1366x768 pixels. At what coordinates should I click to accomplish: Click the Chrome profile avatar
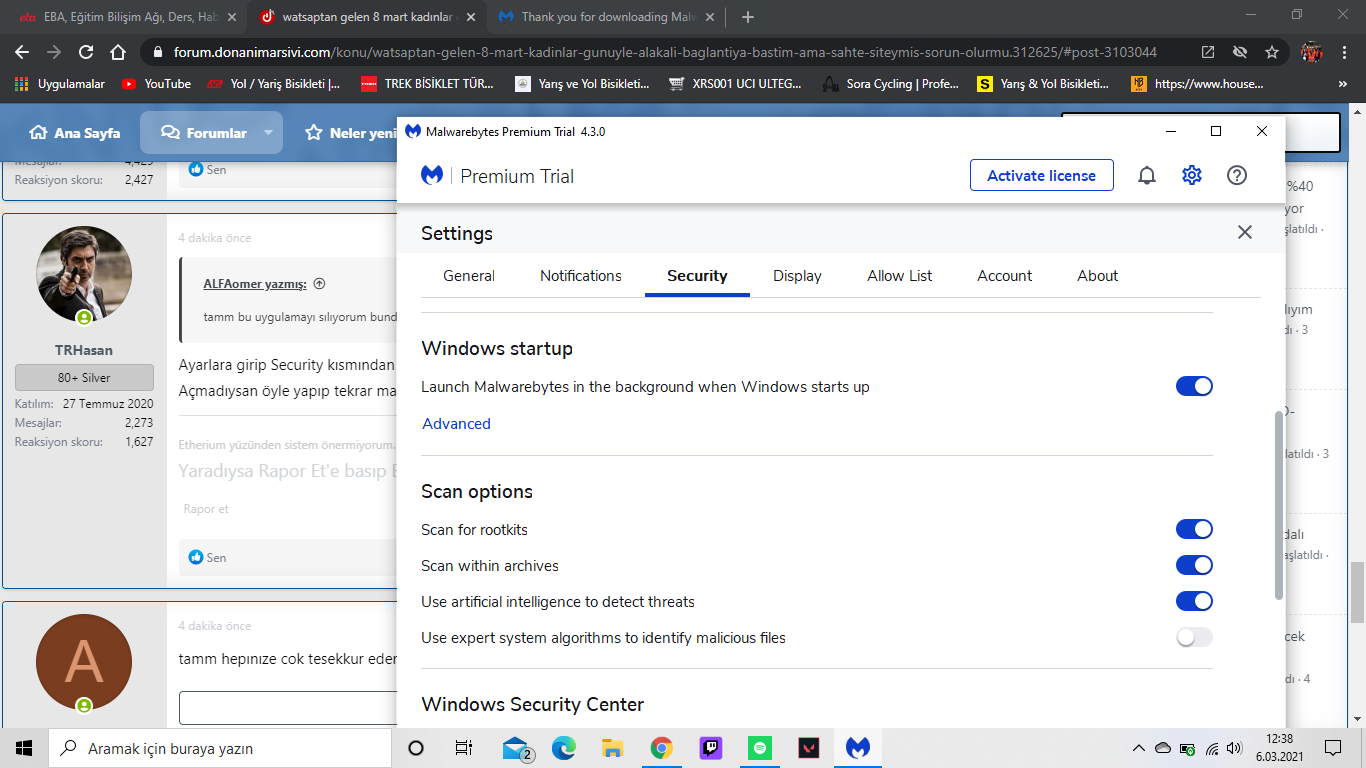pyautogui.click(x=1312, y=52)
